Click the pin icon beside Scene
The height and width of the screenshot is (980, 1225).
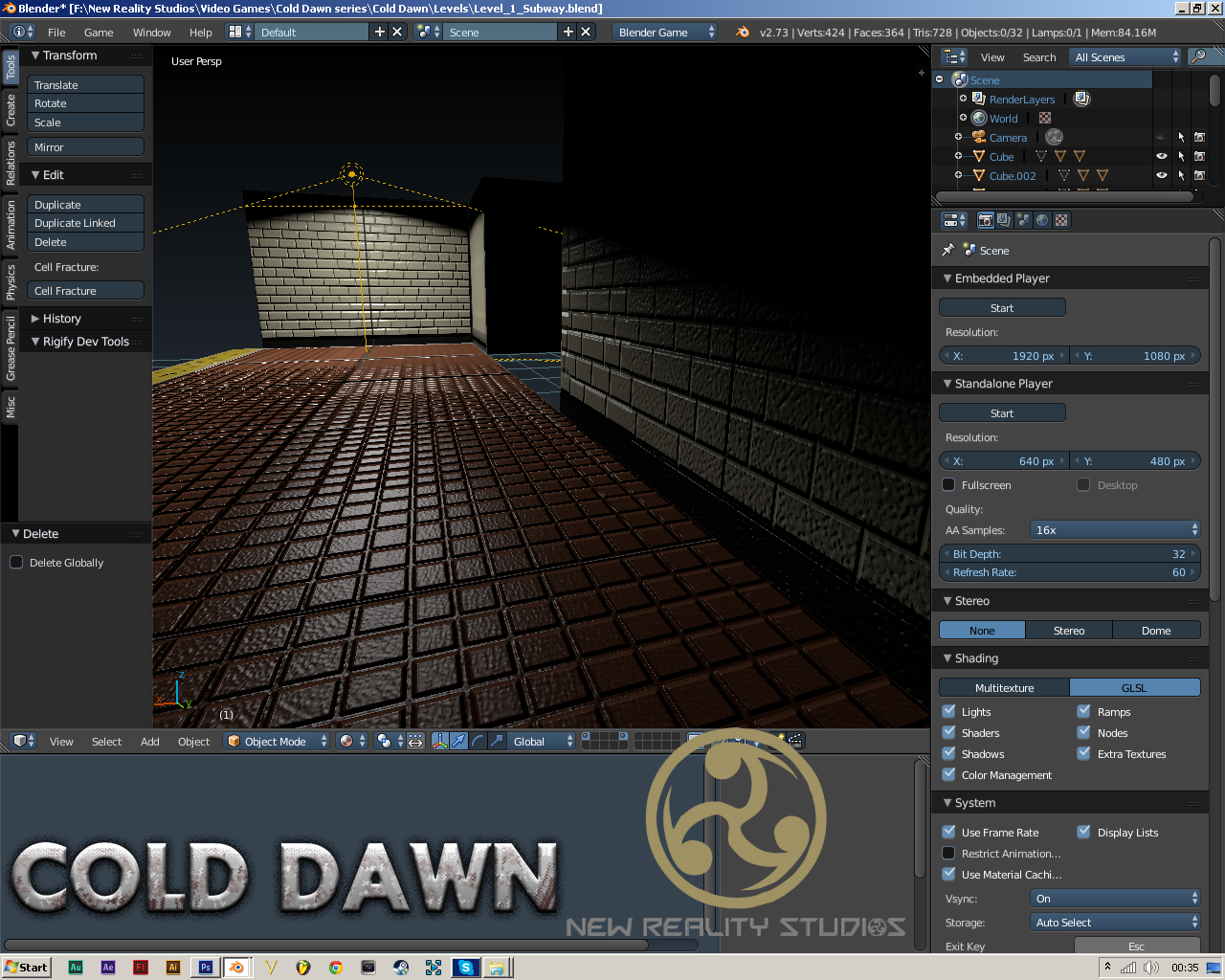(x=948, y=250)
